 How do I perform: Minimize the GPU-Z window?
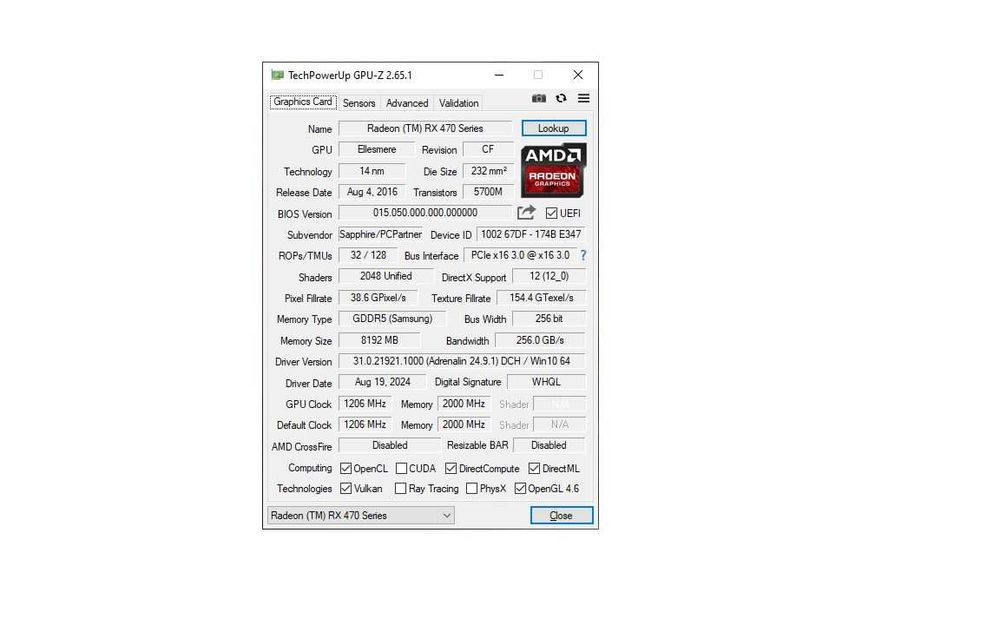[x=499, y=75]
